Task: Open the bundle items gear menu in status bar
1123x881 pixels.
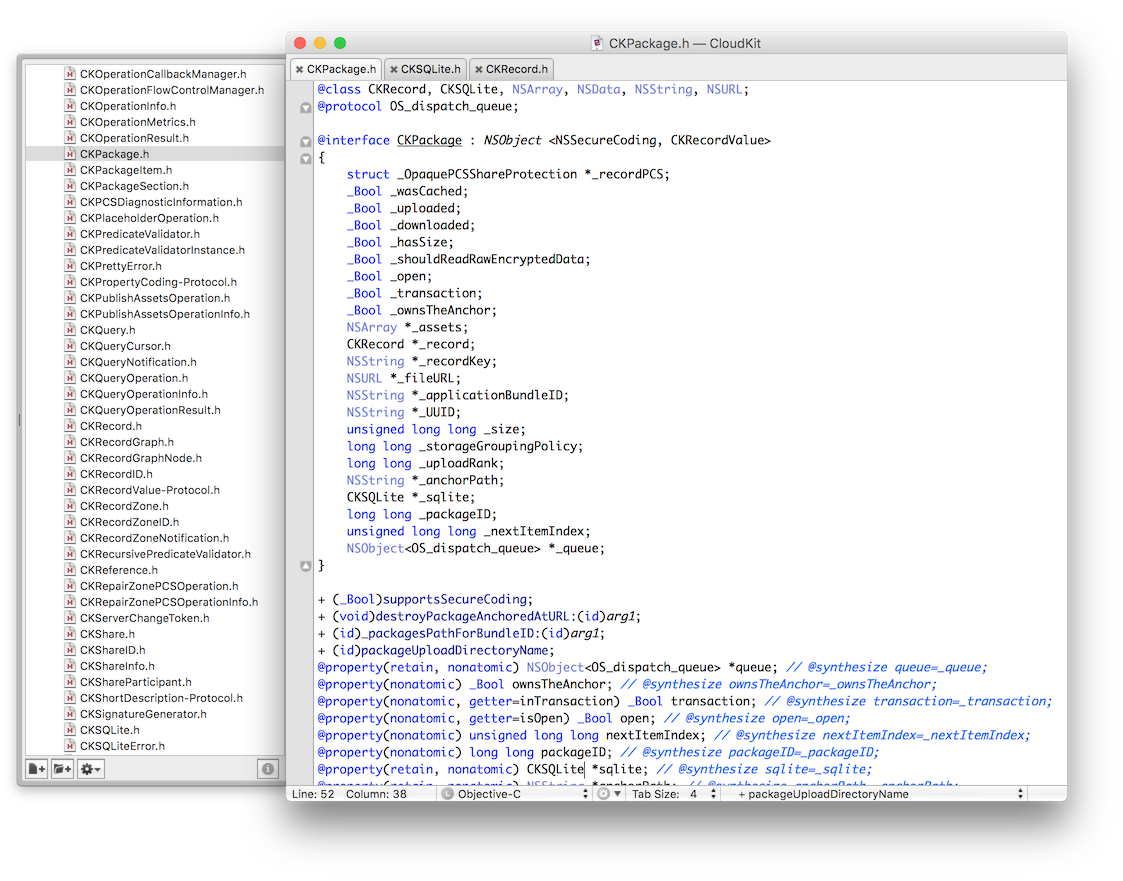Action: (608, 794)
